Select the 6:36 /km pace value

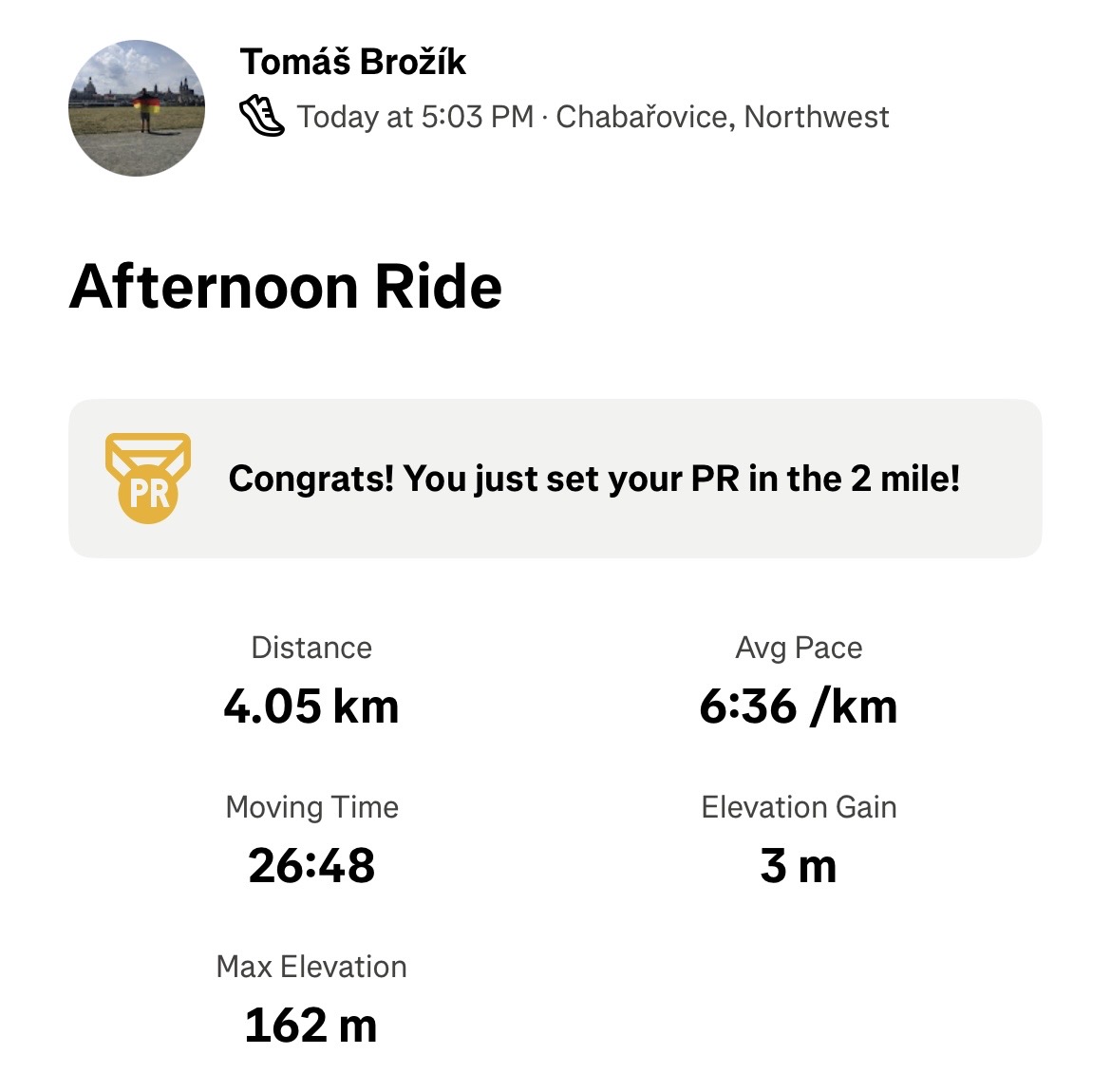click(799, 706)
